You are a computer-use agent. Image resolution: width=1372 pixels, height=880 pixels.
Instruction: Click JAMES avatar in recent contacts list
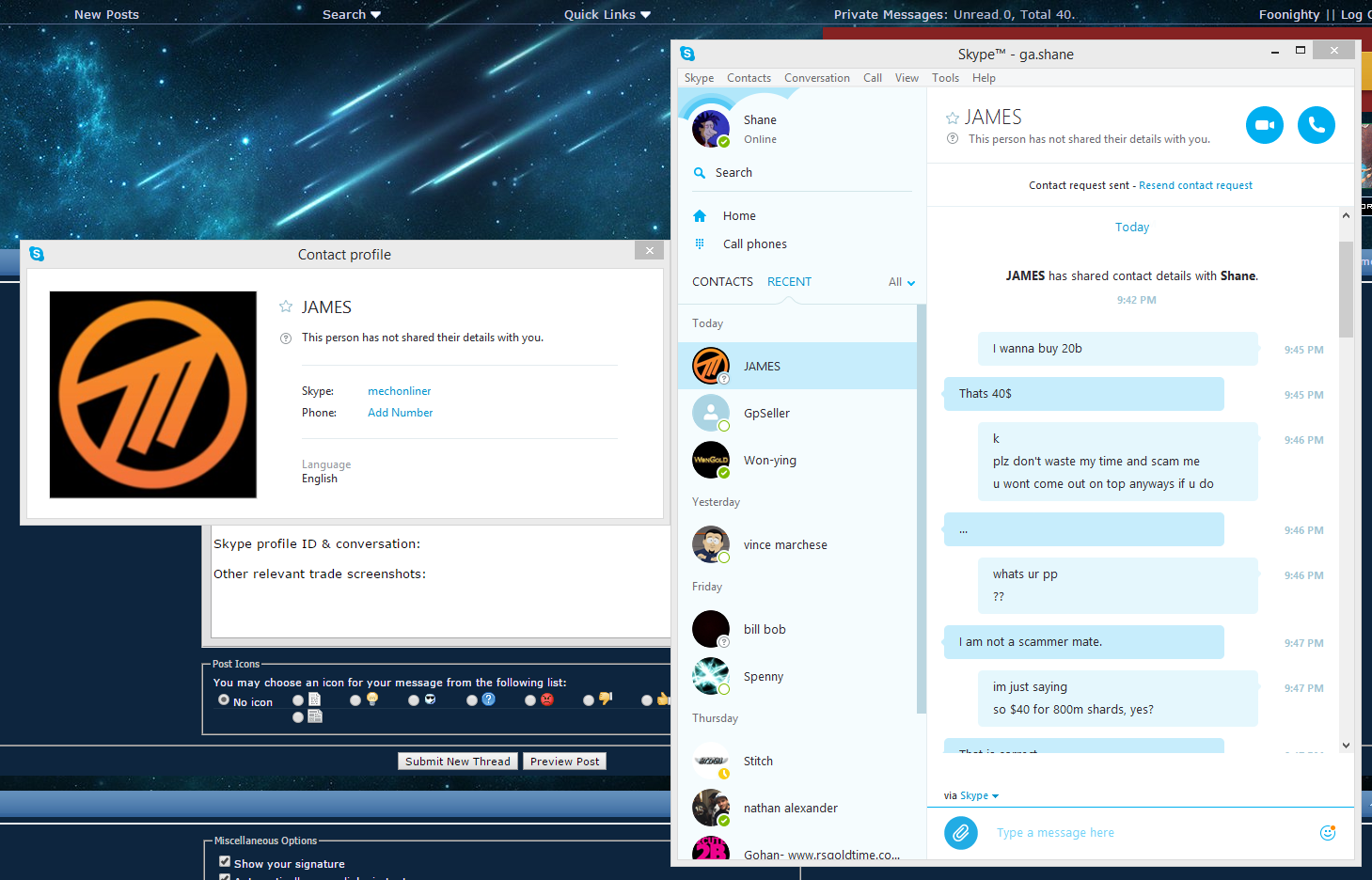pos(711,366)
